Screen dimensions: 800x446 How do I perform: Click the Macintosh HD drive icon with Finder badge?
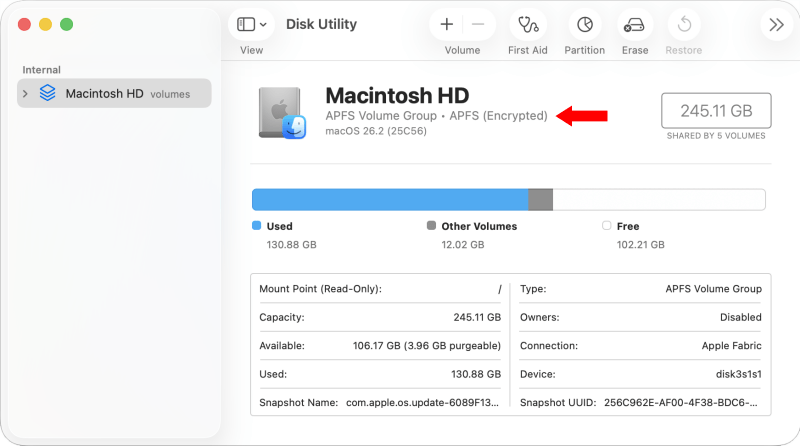tap(282, 113)
